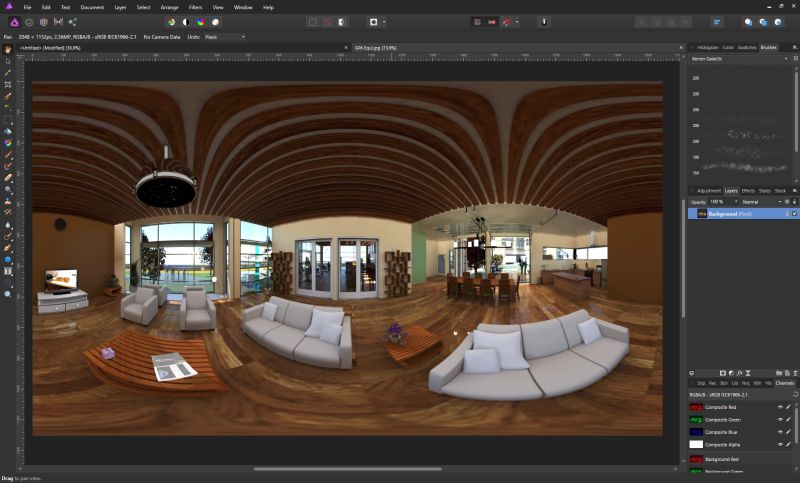Select the Erase Brush tool

point(8,178)
